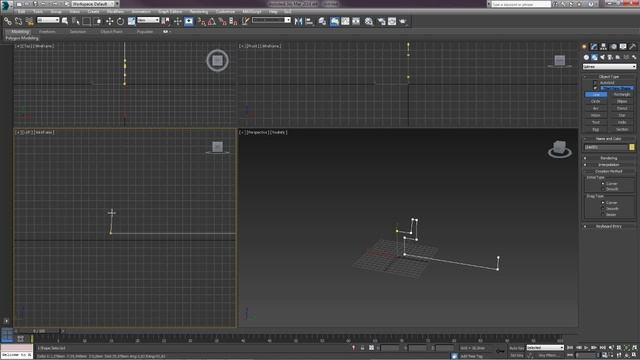Select the Cameras category icon
Viewport: 640px width, 360px height.
610,57
